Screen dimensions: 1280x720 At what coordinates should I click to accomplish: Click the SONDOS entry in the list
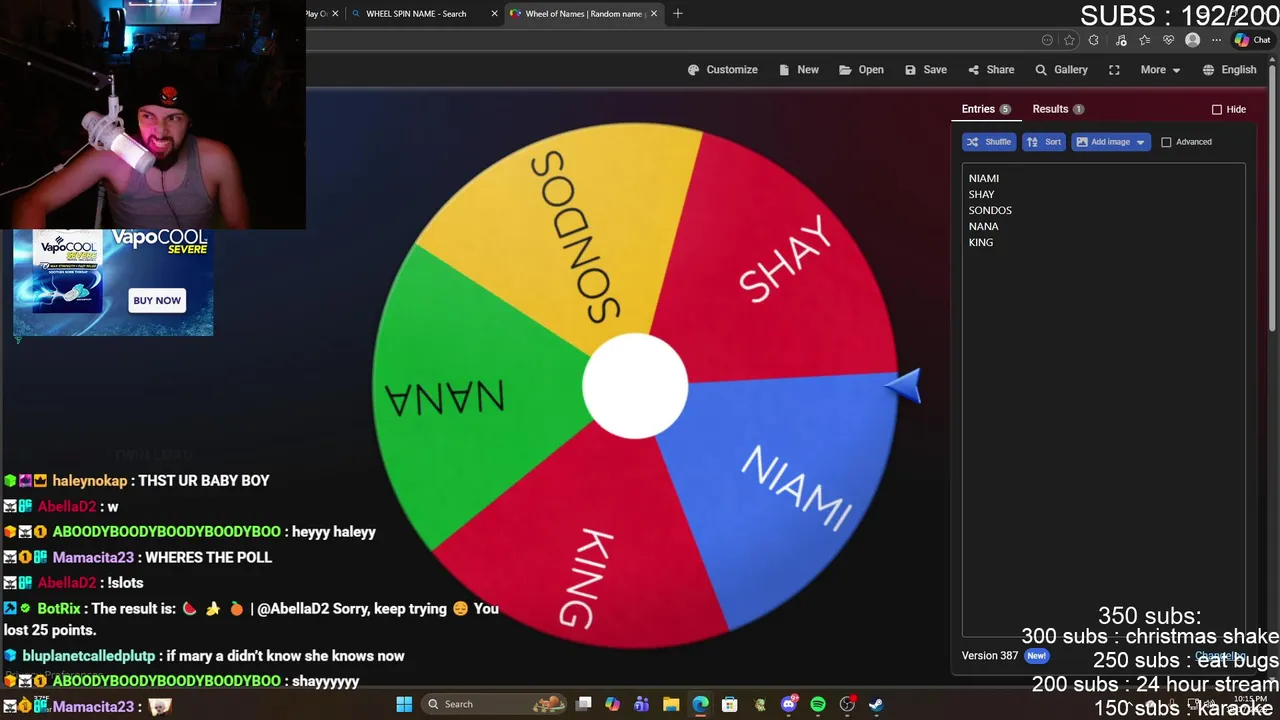click(x=990, y=210)
